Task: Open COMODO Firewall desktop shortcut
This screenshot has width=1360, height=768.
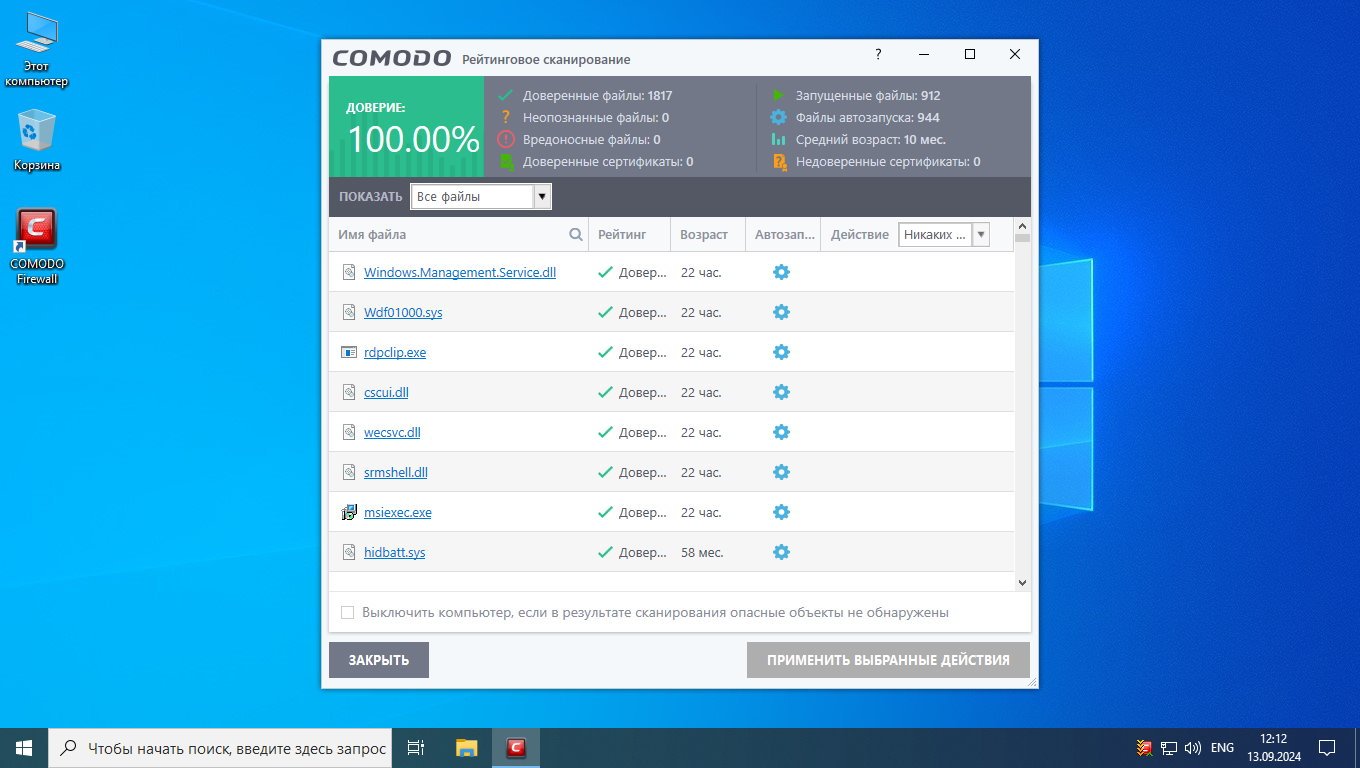Action: [x=37, y=245]
